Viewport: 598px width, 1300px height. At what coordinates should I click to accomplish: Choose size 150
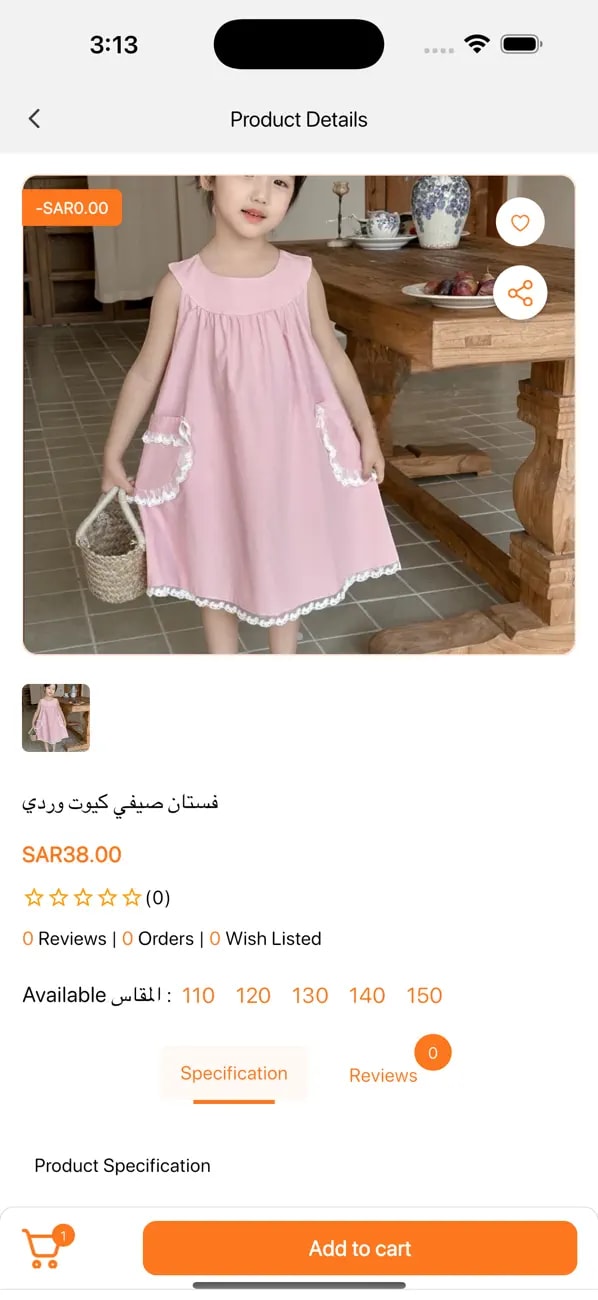click(424, 996)
